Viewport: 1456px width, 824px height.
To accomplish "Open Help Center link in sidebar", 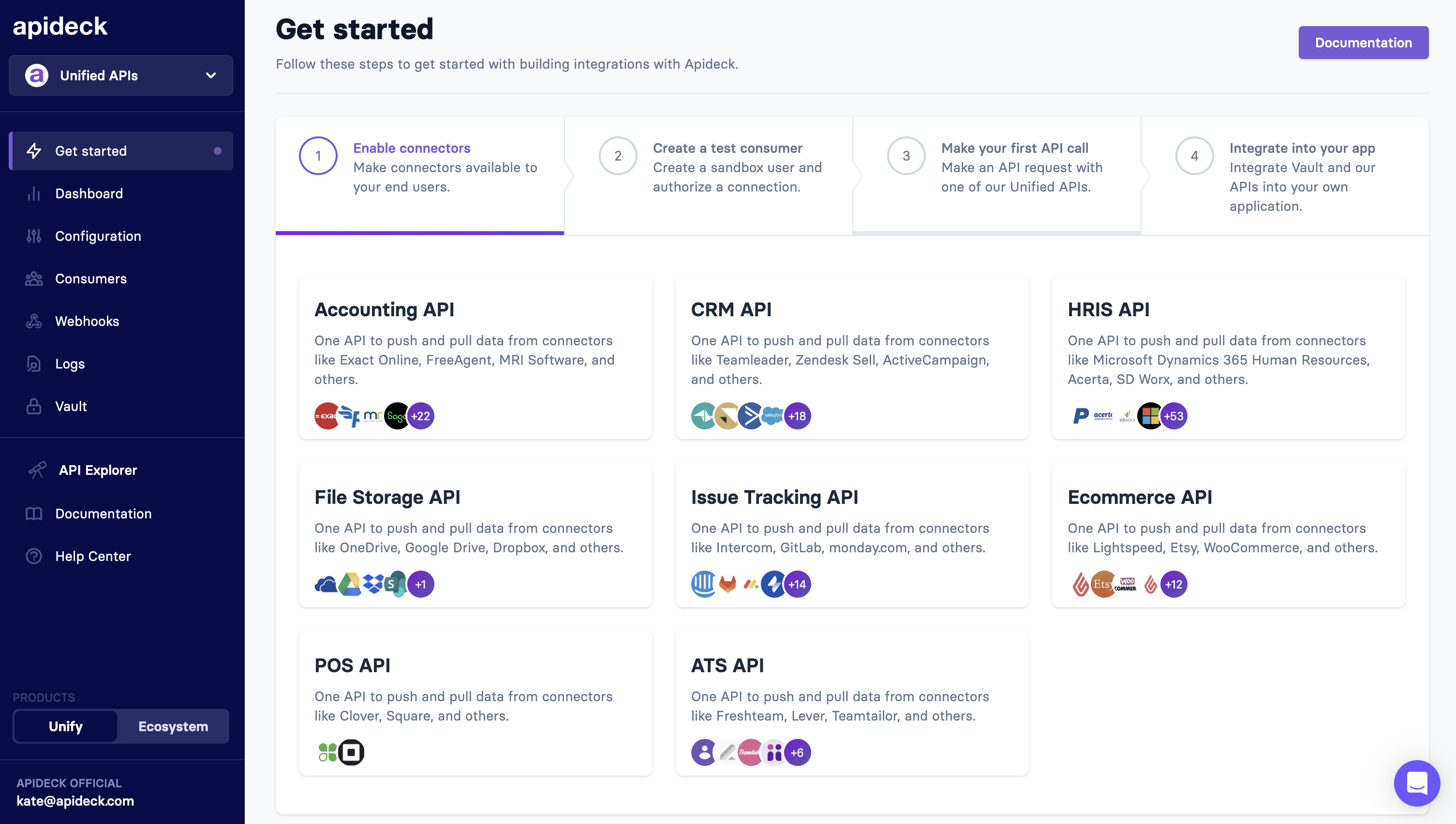I will [x=93, y=556].
